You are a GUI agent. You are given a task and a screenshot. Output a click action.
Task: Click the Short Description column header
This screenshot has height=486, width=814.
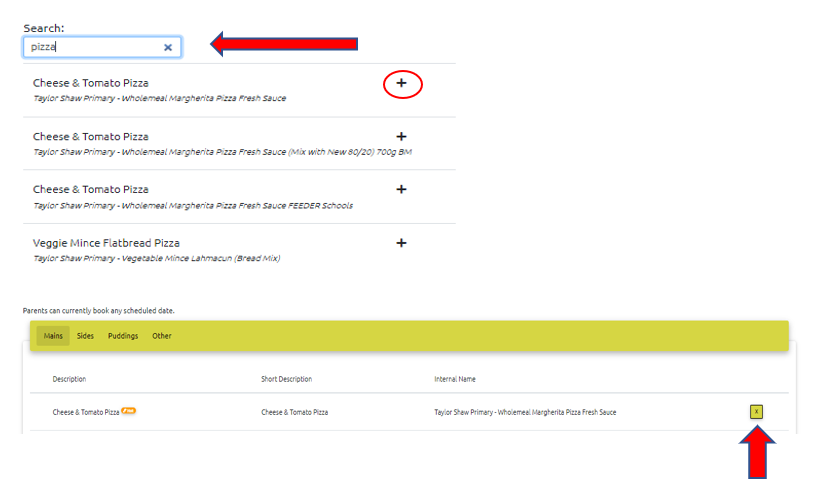[286, 379]
